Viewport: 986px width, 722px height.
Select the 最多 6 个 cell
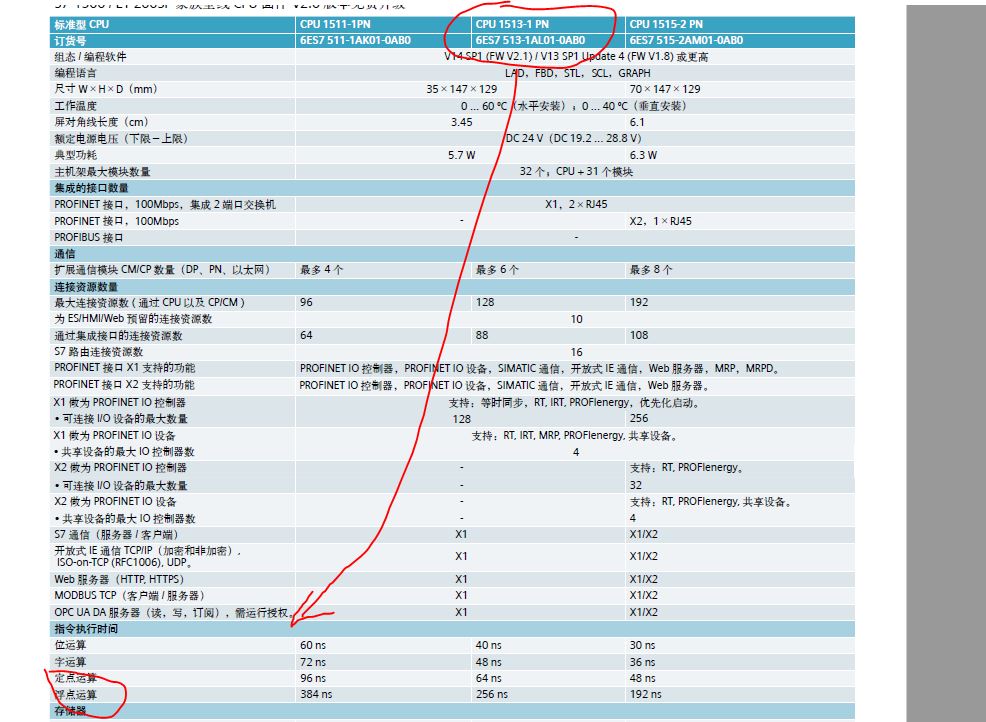[x=497, y=270]
